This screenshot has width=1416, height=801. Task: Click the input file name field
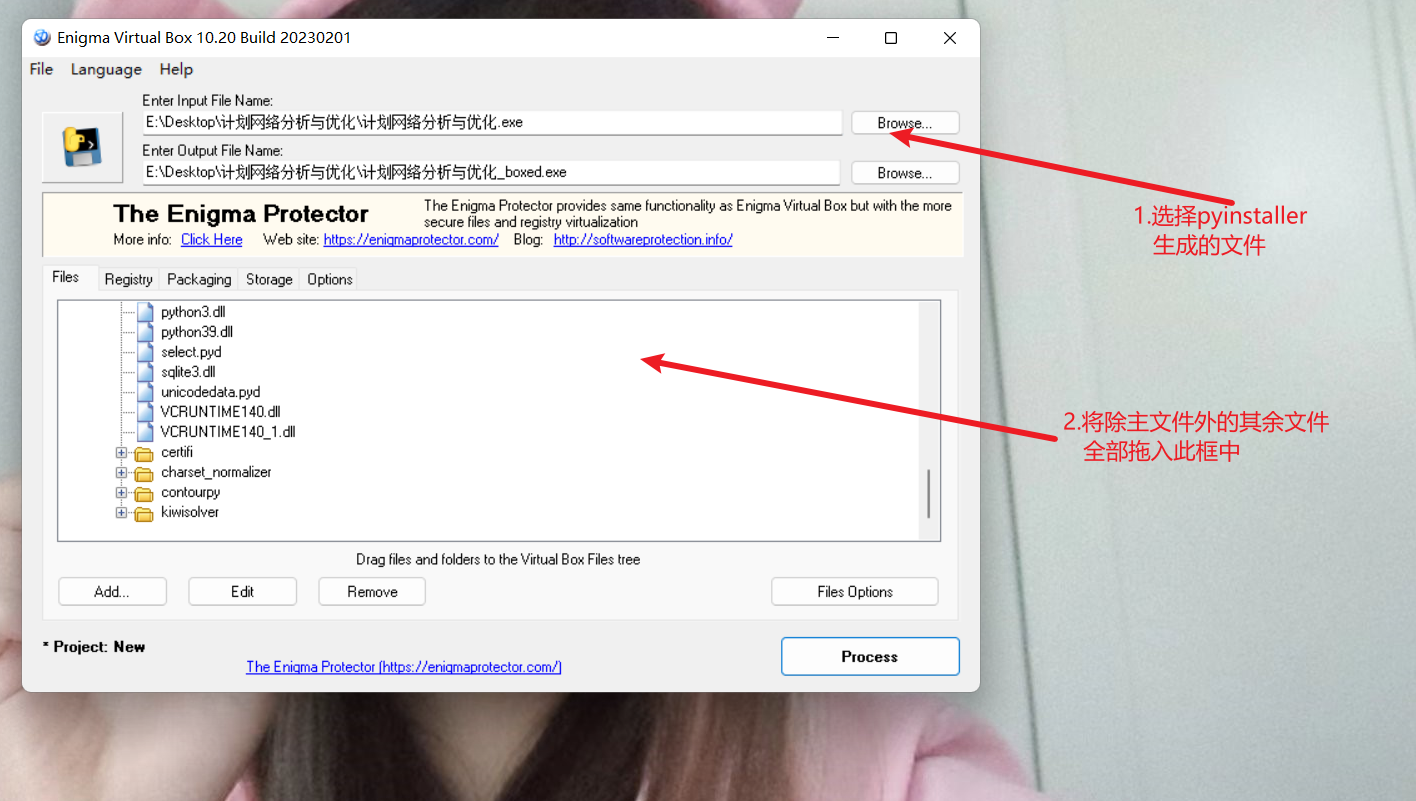click(492, 123)
